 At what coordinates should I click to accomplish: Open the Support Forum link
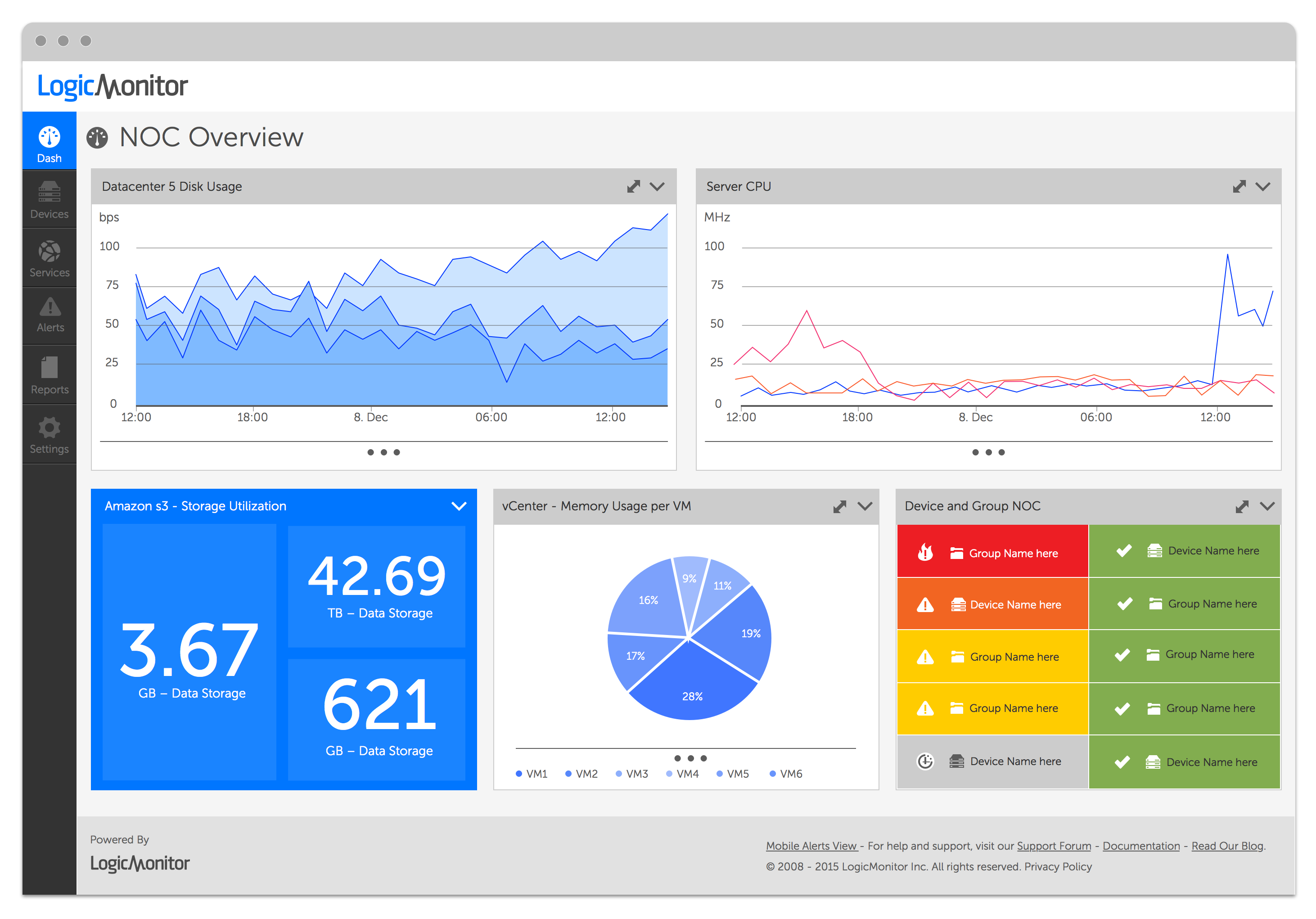click(1054, 846)
